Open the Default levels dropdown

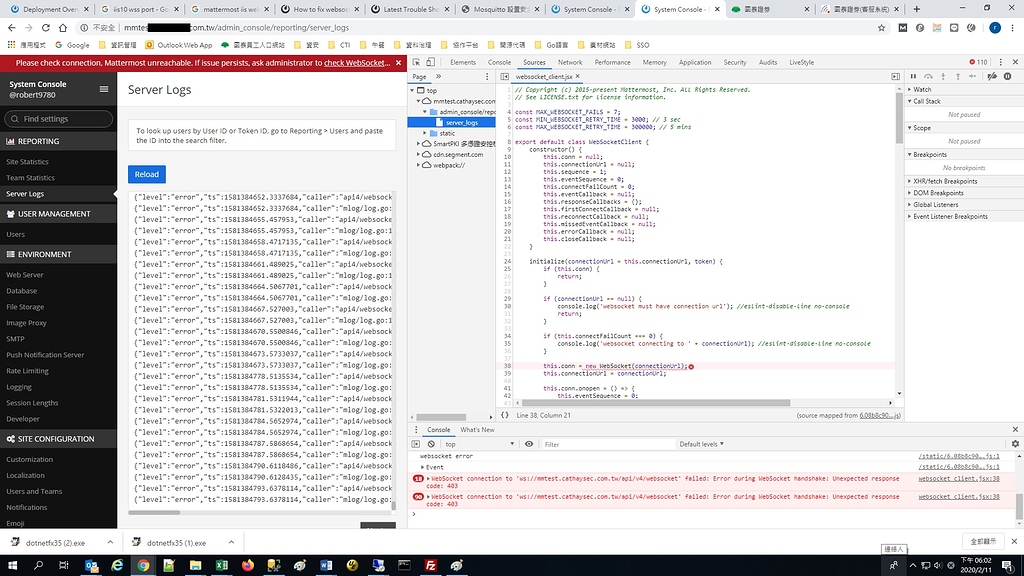pyautogui.click(x=700, y=444)
